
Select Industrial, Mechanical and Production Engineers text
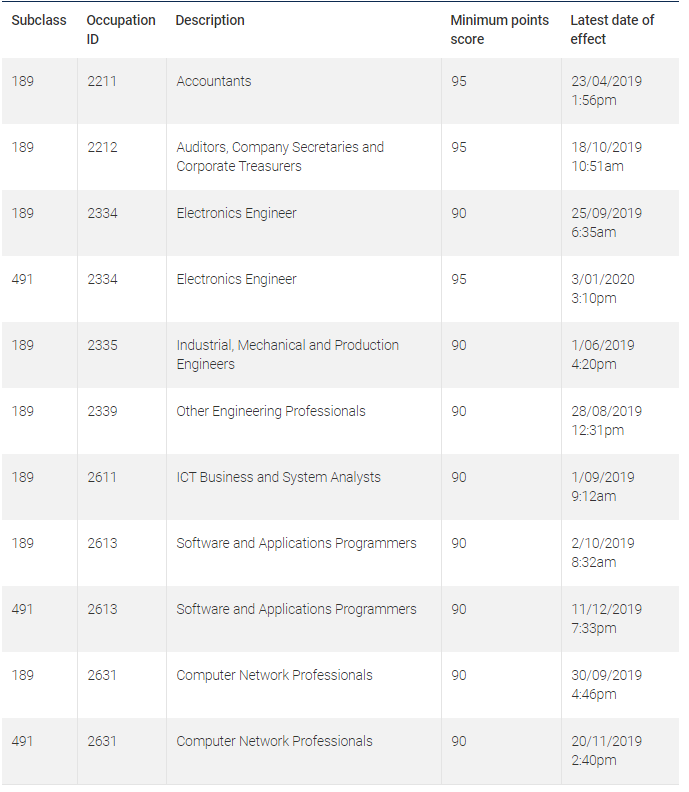click(x=287, y=354)
